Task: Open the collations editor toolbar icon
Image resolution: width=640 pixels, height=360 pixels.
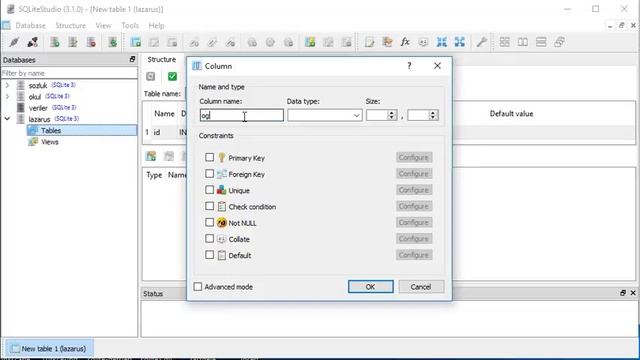Action: coord(423,42)
